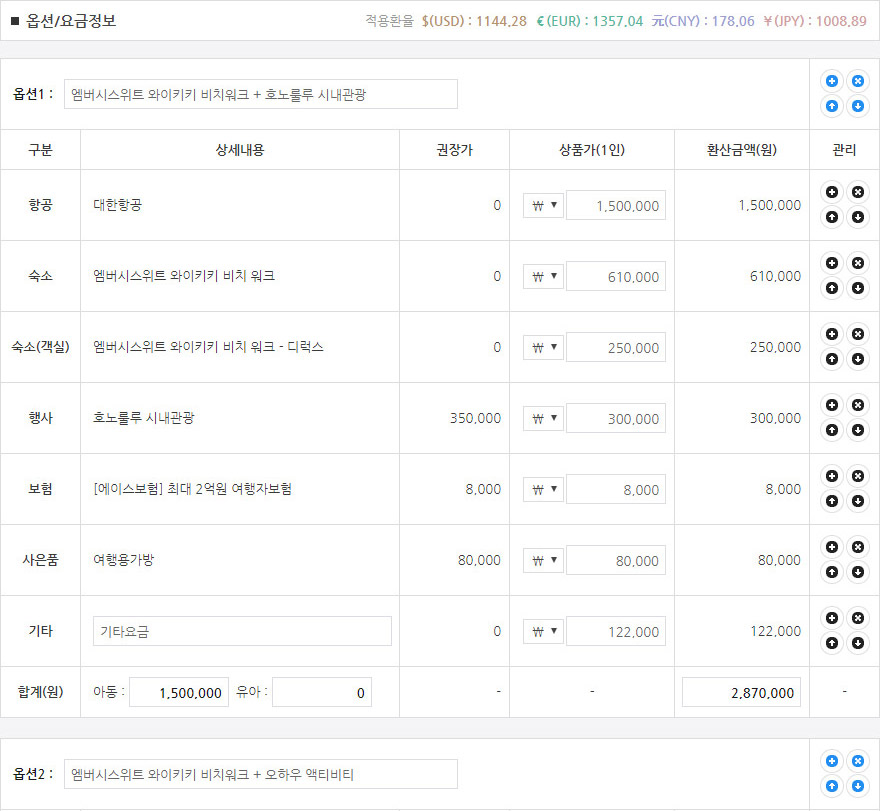
Task: Remove the 보험 row with X icon
Action: (858, 476)
